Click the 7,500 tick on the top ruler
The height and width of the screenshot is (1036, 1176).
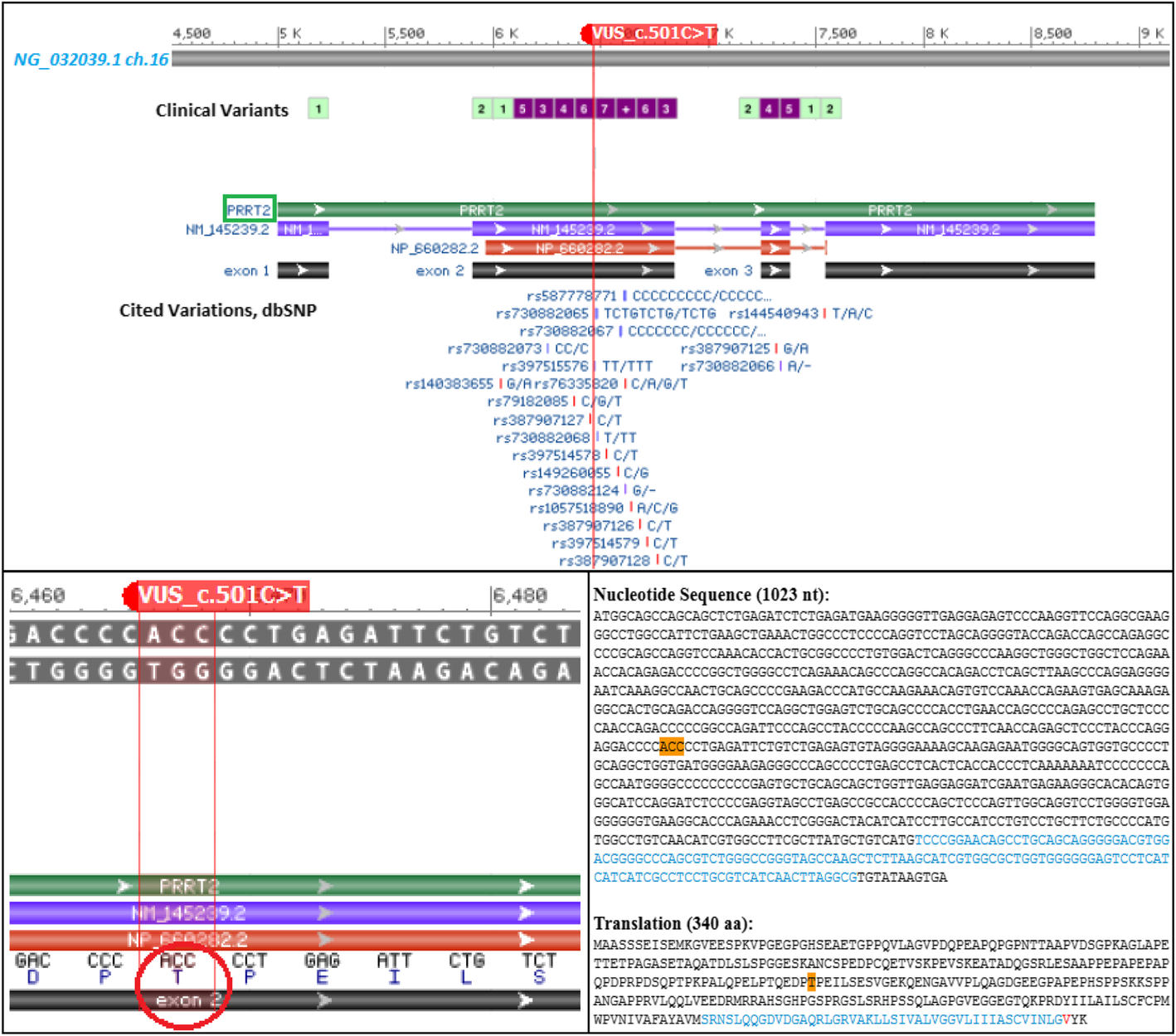tap(837, 34)
